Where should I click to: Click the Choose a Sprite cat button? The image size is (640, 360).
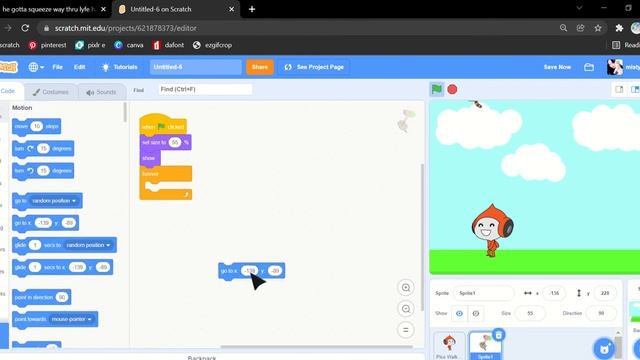tap(604, 348)
